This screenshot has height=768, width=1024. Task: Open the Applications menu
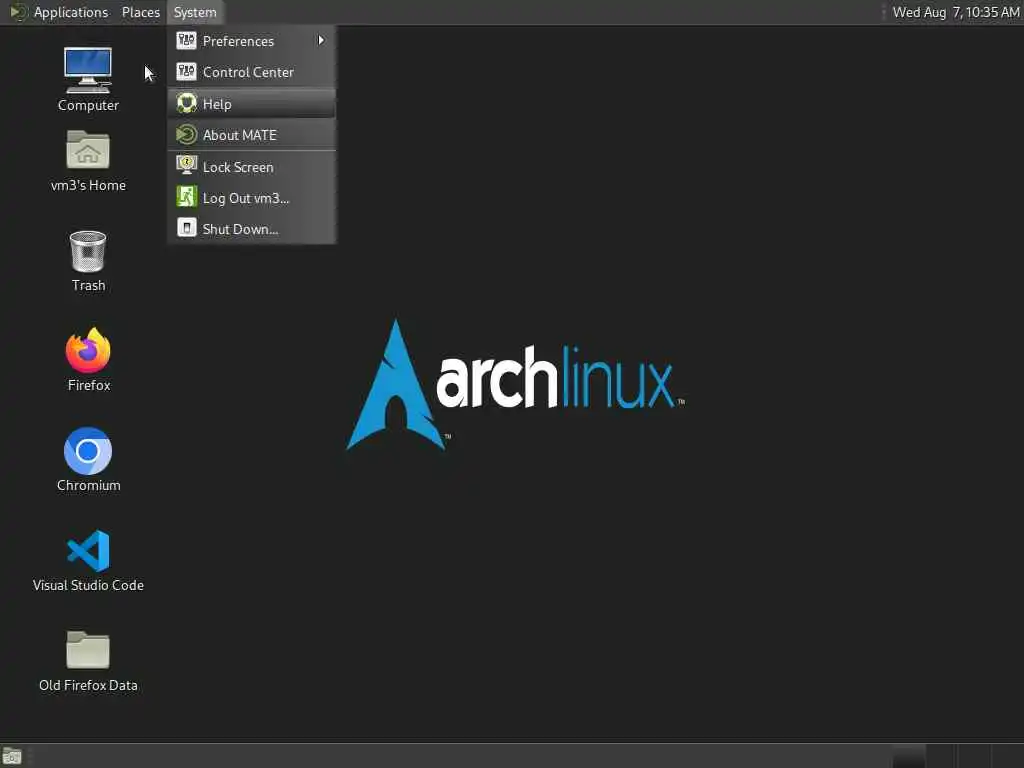(71, 12)
